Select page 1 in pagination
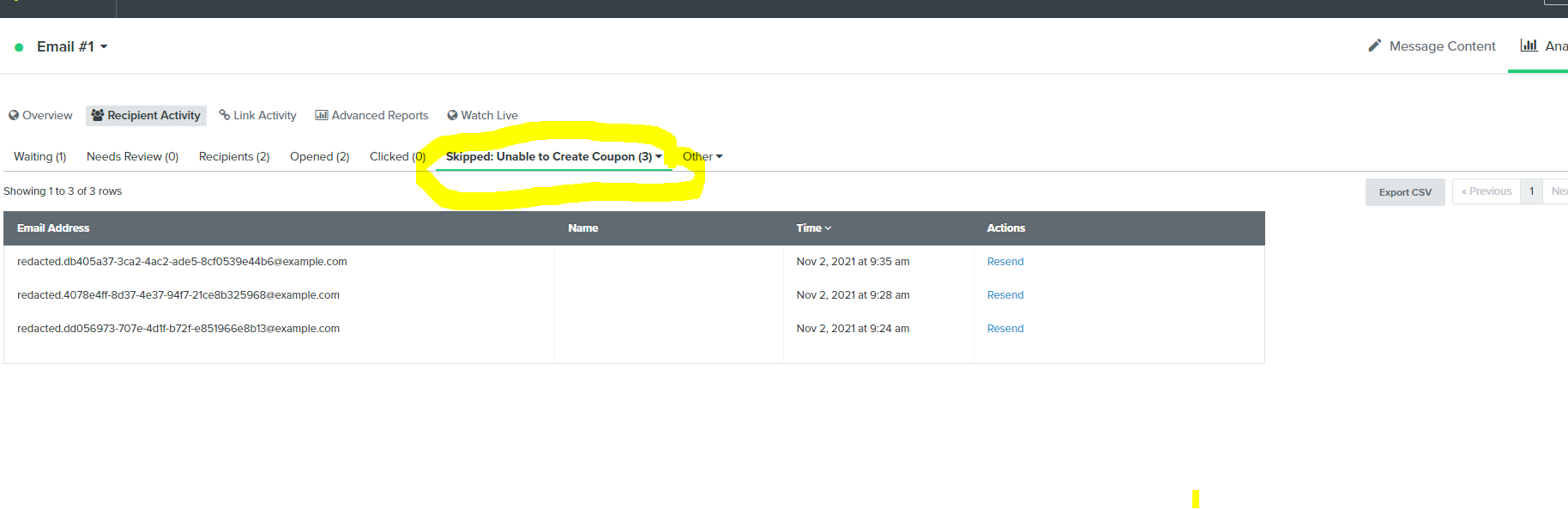This screenshot has height=509, width=1568. click(x=1531, y=191)
